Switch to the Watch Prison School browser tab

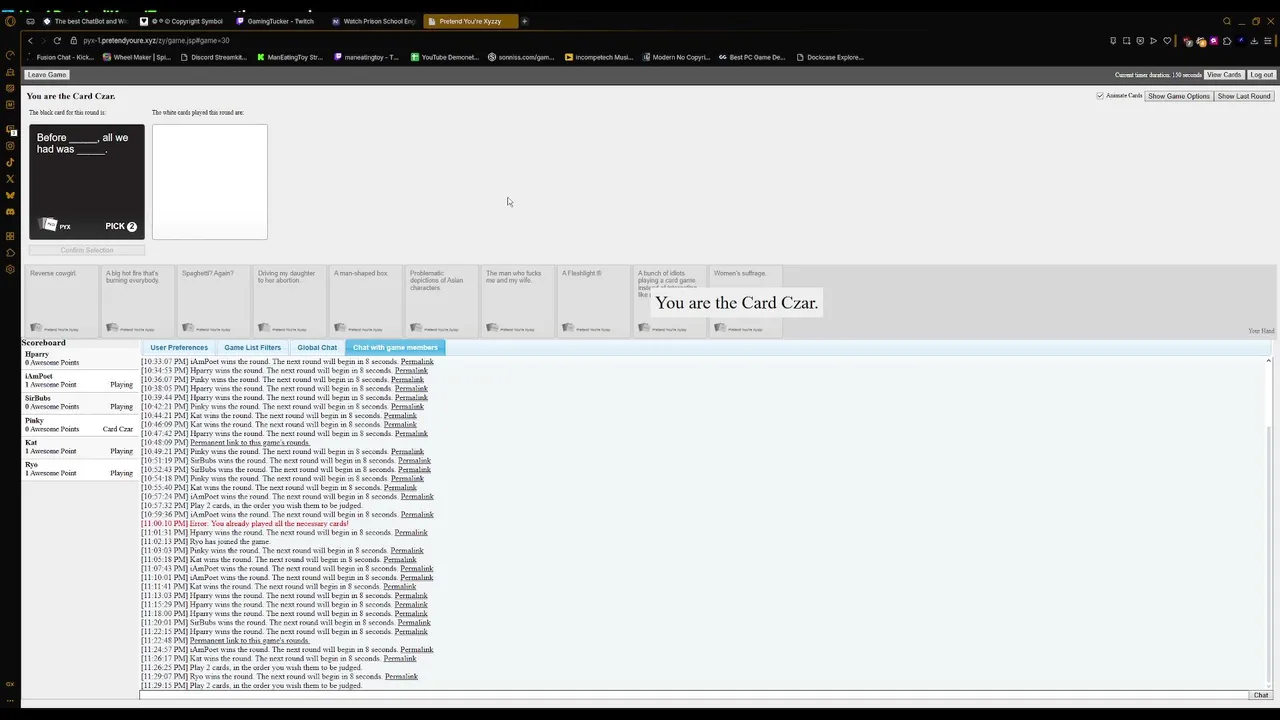pyautogui.click(x=374, y=21)
